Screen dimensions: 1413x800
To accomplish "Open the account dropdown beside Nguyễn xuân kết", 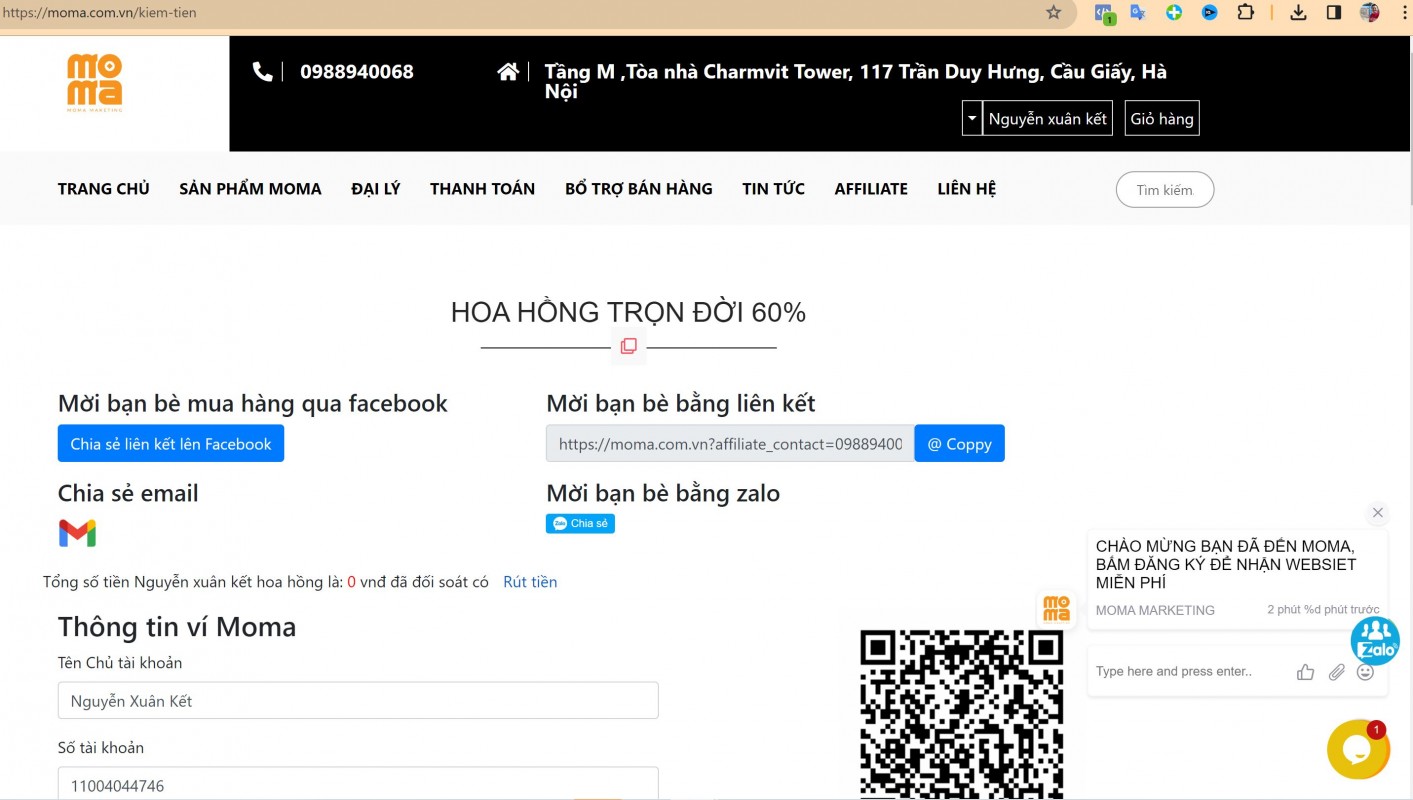I will click(x=970, y=118).
